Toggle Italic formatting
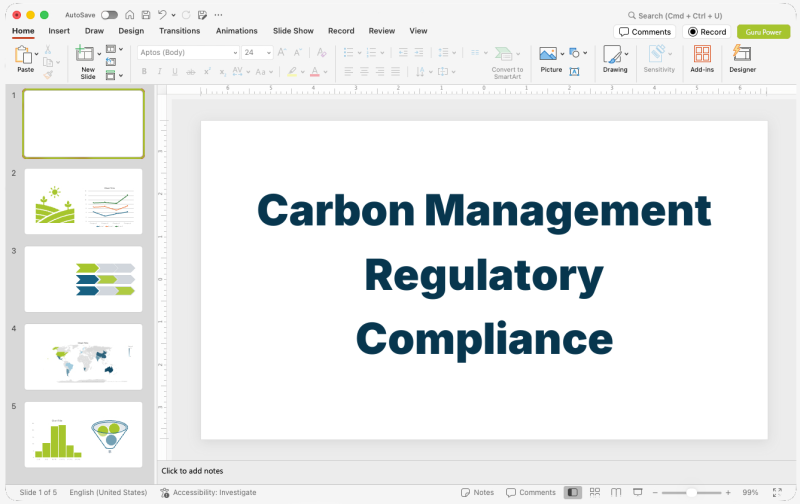Screen dimensions: 800x504 click(x=160, y=72)
